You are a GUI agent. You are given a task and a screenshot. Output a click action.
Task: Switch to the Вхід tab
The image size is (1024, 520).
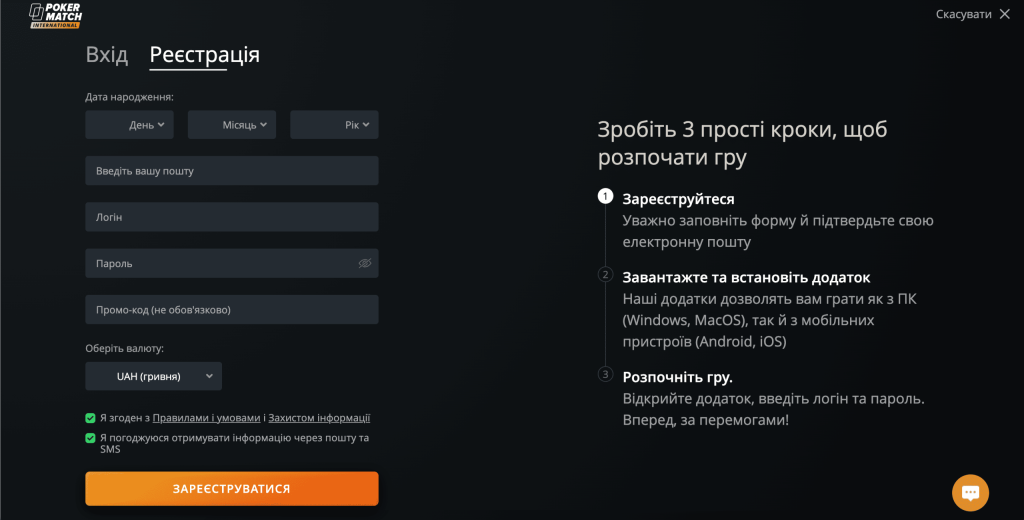106,54
